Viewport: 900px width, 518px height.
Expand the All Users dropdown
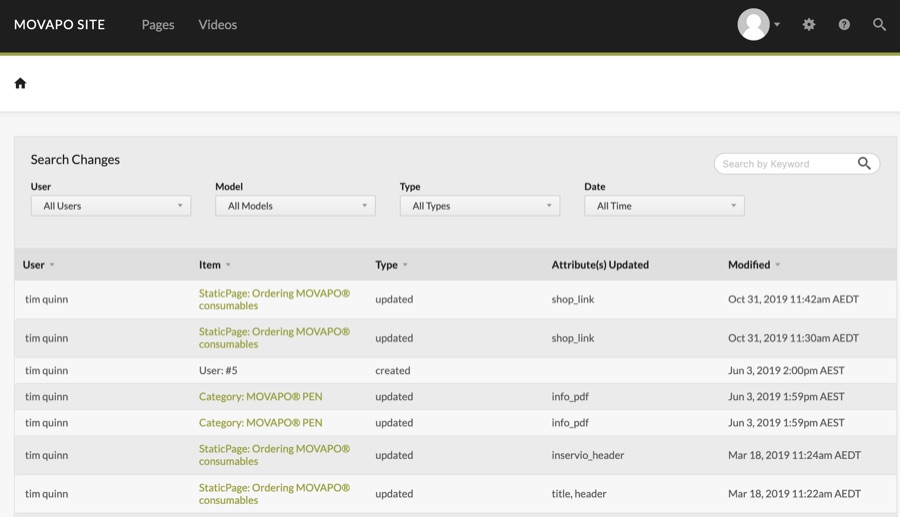coord(110,206)
